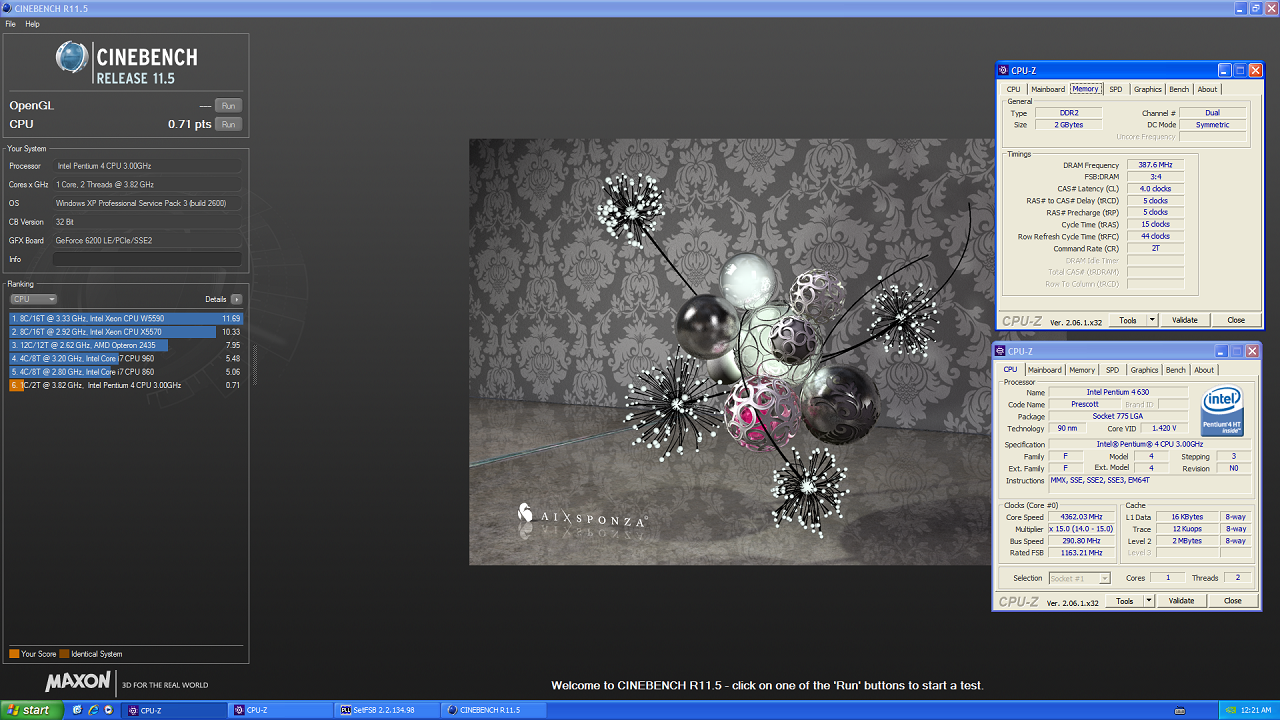The image size is (1280, 720).
Task: Open Bench tab in upper CPU-Z window
Action: (1180, 89)
